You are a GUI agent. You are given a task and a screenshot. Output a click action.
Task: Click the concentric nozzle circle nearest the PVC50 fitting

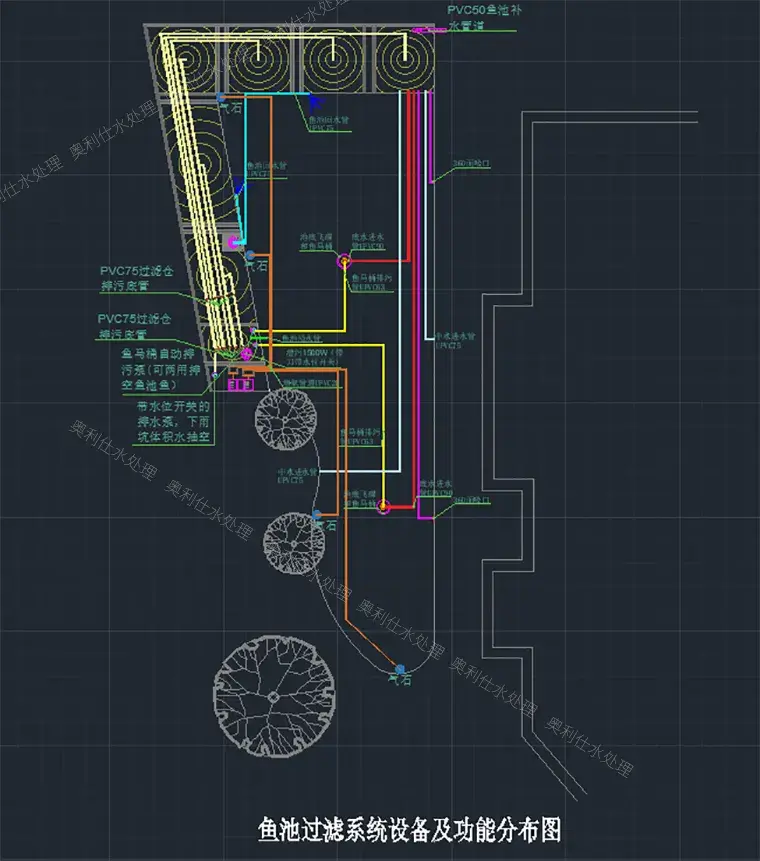point(405,60)
